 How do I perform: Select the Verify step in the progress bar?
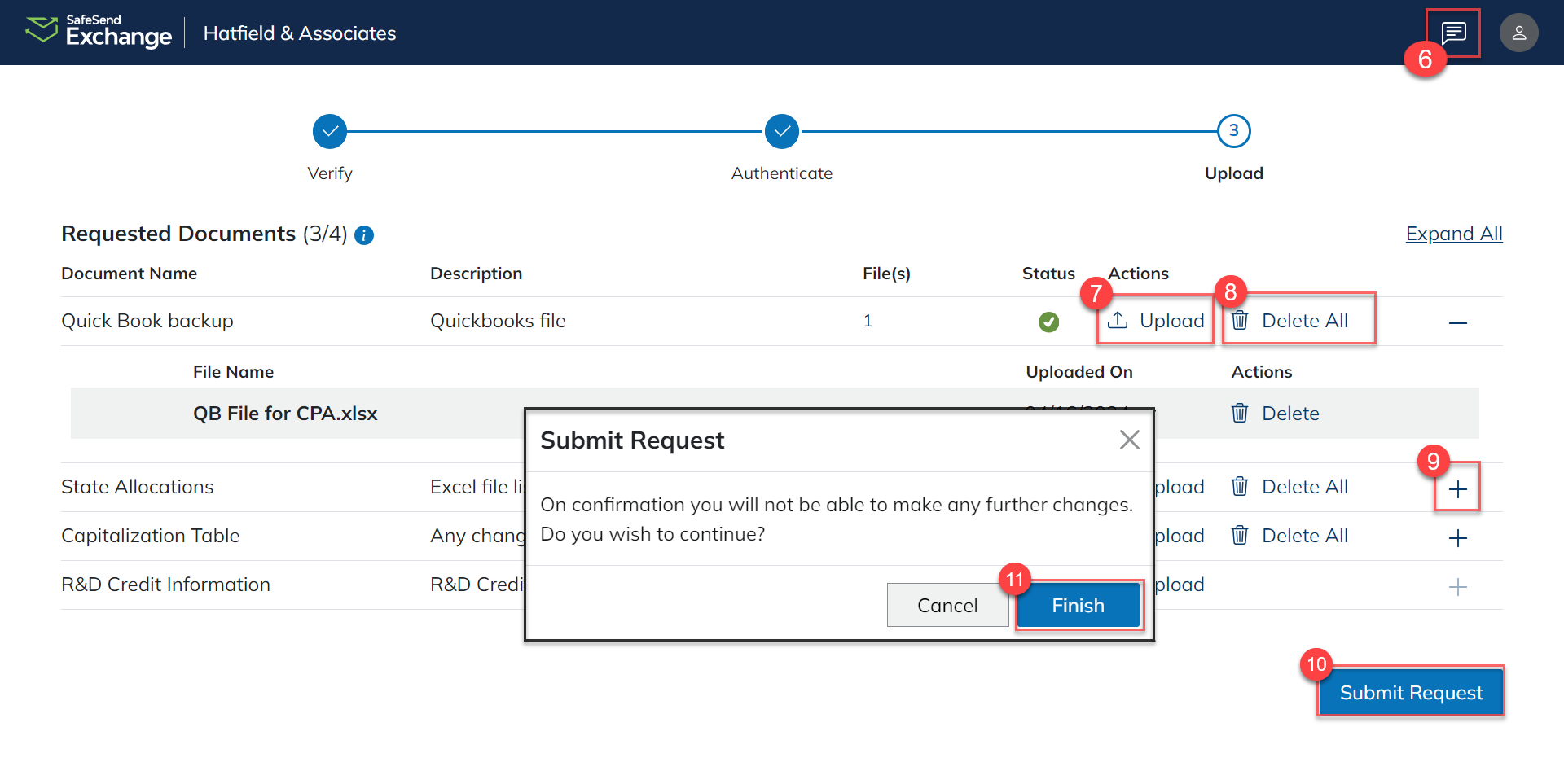click(x=329, y=130)
